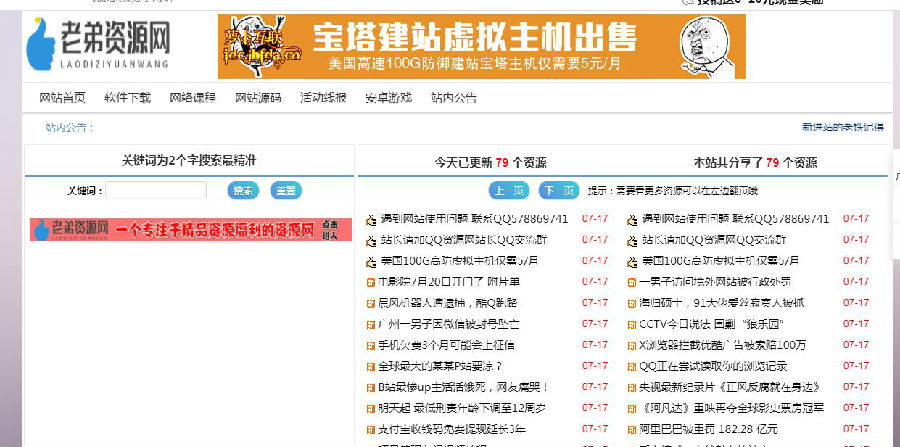This screenshot has height=447, width=900.
Task: Open the QQ正在尝试读取你的浏览记录 article
Action: pos(713,366)
